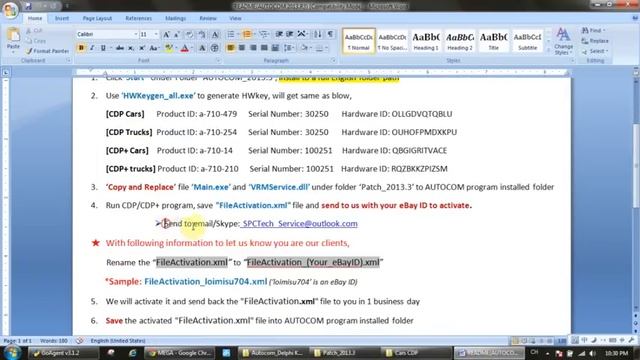Apply the Heading 2 style
Screen dimensions: 640x360
460,41
